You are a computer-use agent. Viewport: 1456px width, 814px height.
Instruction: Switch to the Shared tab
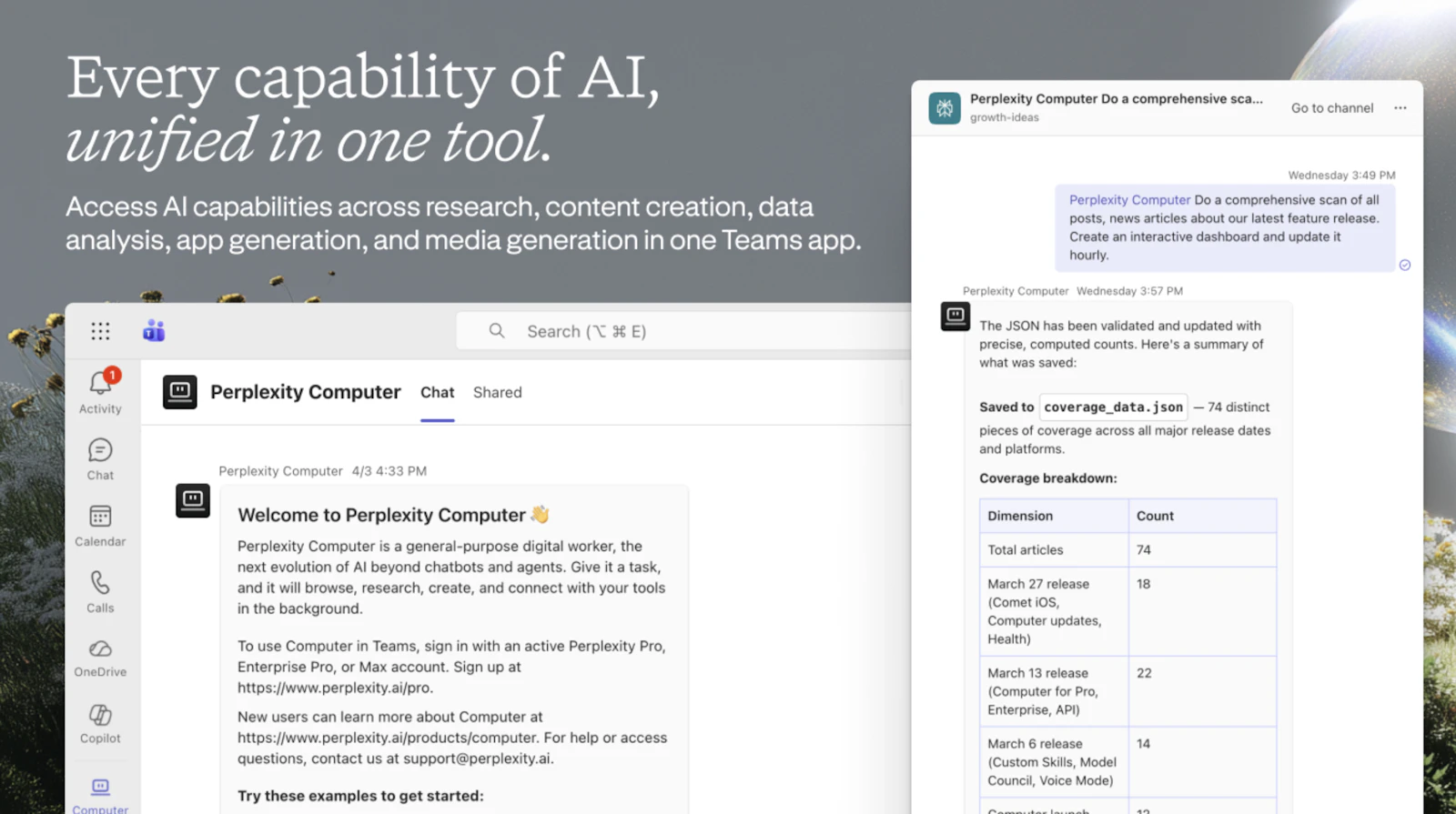tap(498, 392)
